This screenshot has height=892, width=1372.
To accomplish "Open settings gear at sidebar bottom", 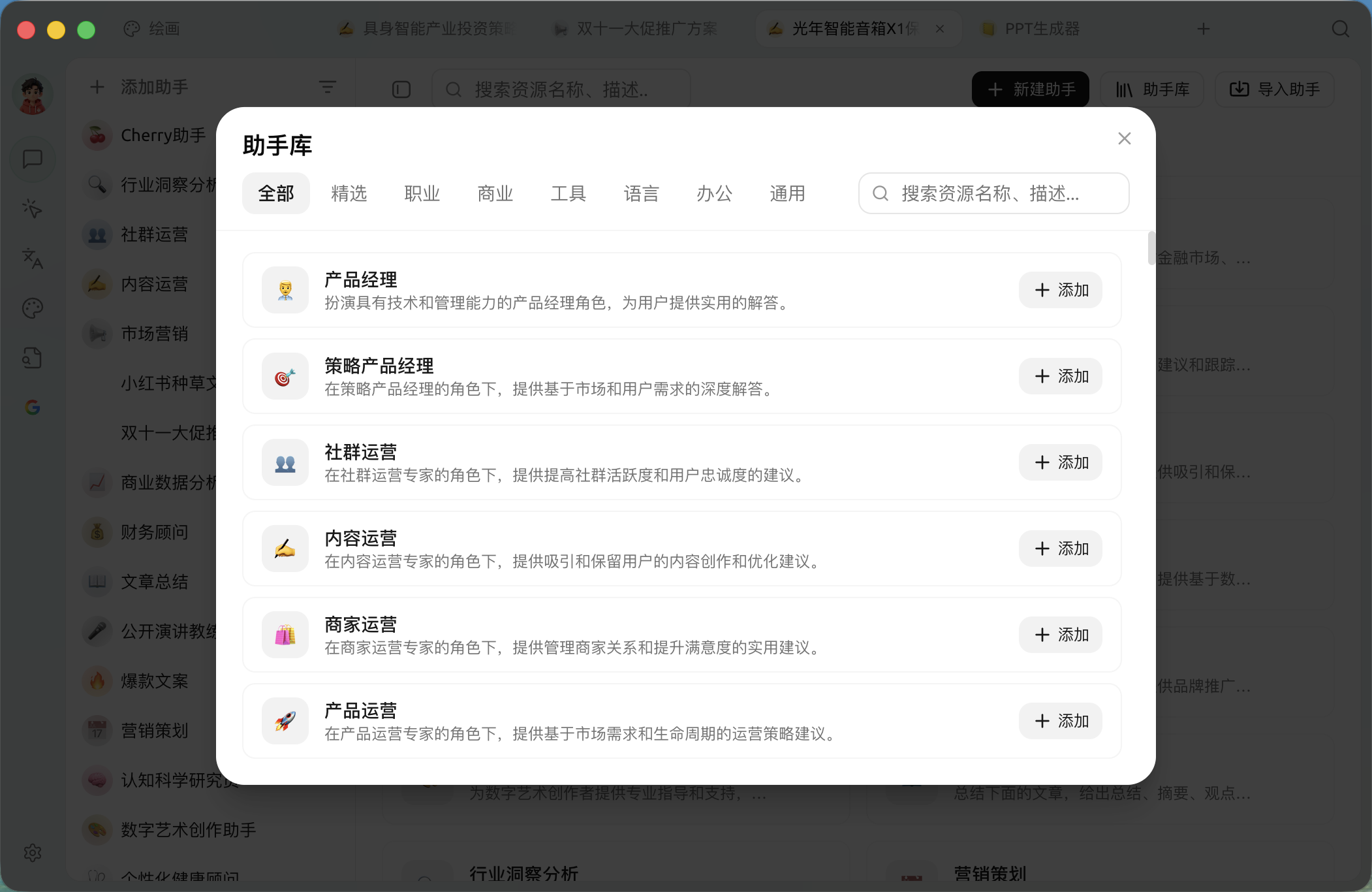I will click(x=33, y=852).
